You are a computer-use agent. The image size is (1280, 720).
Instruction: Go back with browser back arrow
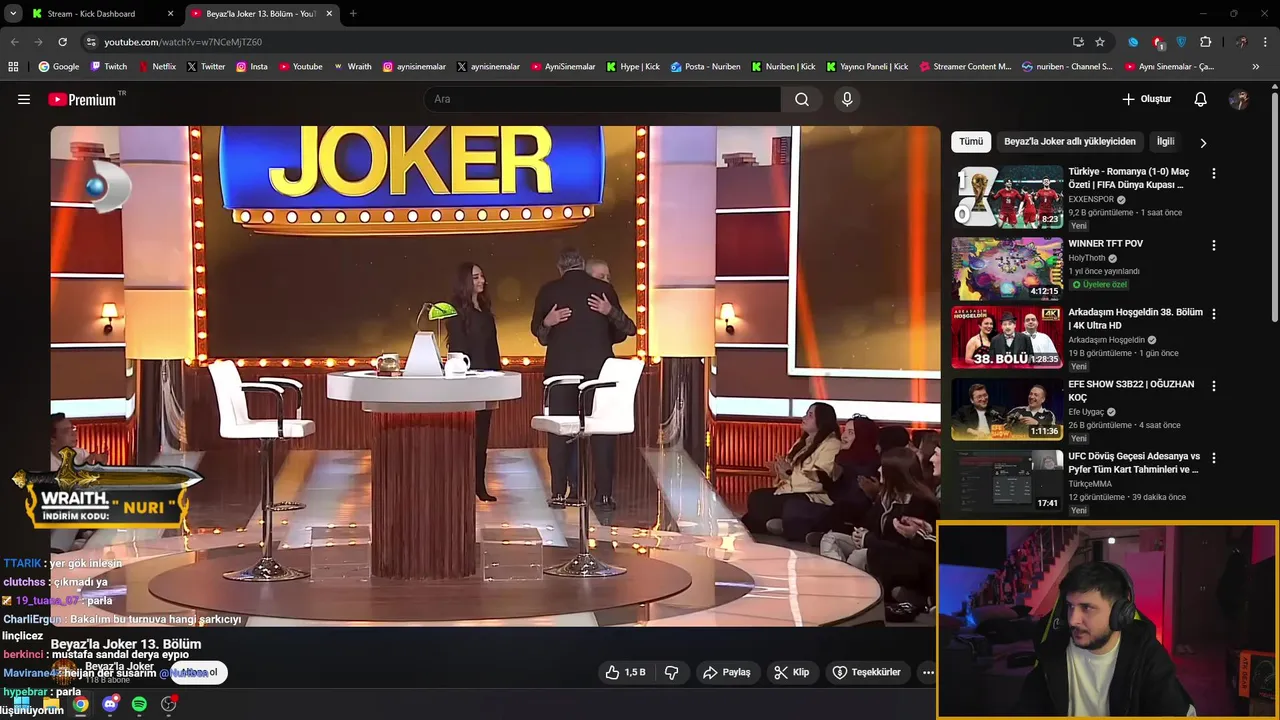point(14,42)
